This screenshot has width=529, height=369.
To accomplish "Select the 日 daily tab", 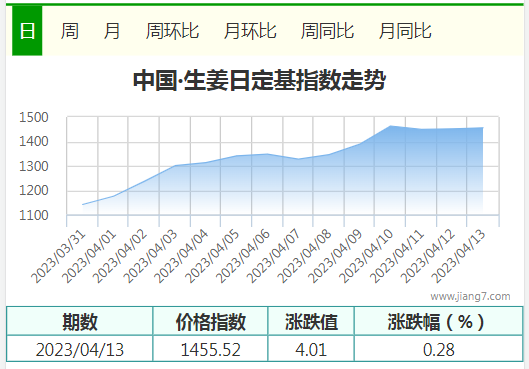I will (x=27, y=31).
